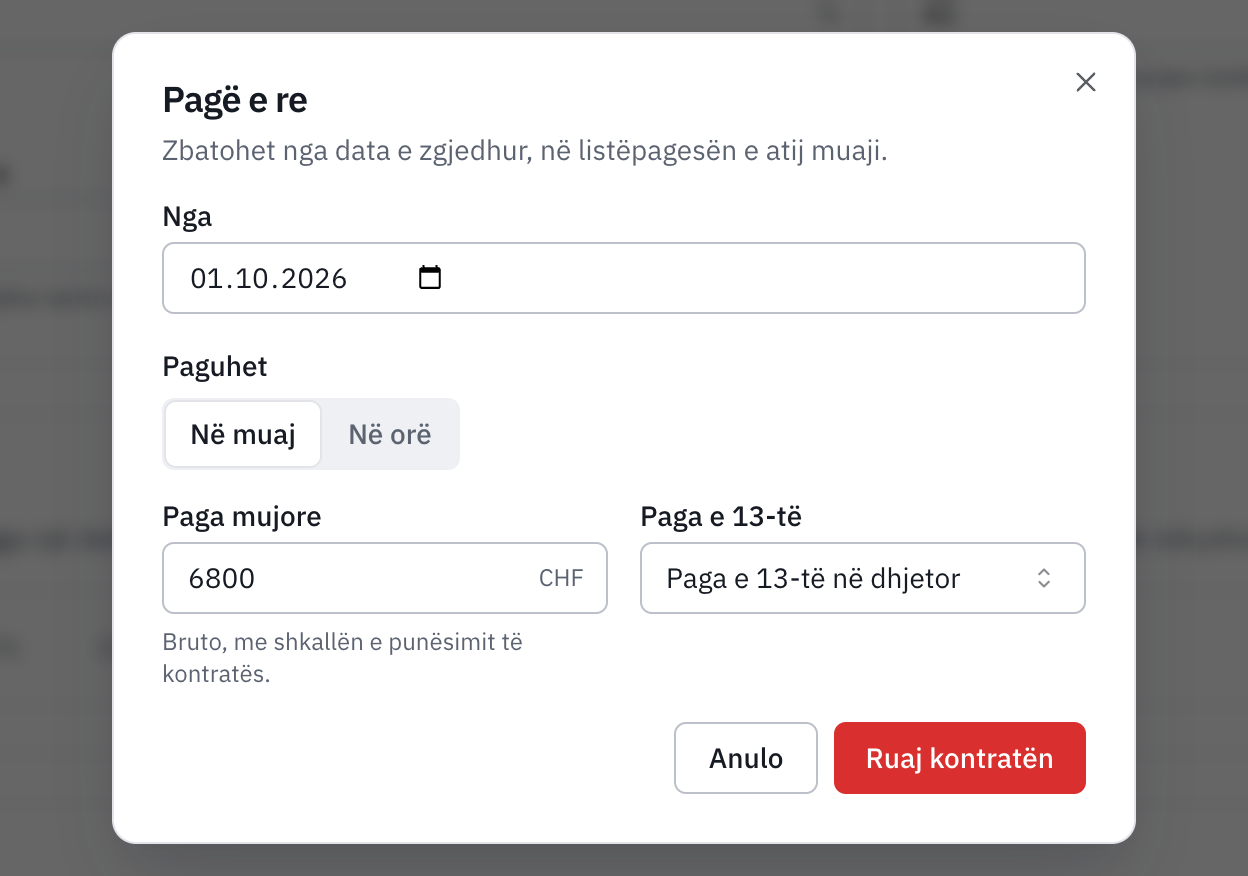Click the CHF currency suffix

pyautogui.click(x=561, y=578)
